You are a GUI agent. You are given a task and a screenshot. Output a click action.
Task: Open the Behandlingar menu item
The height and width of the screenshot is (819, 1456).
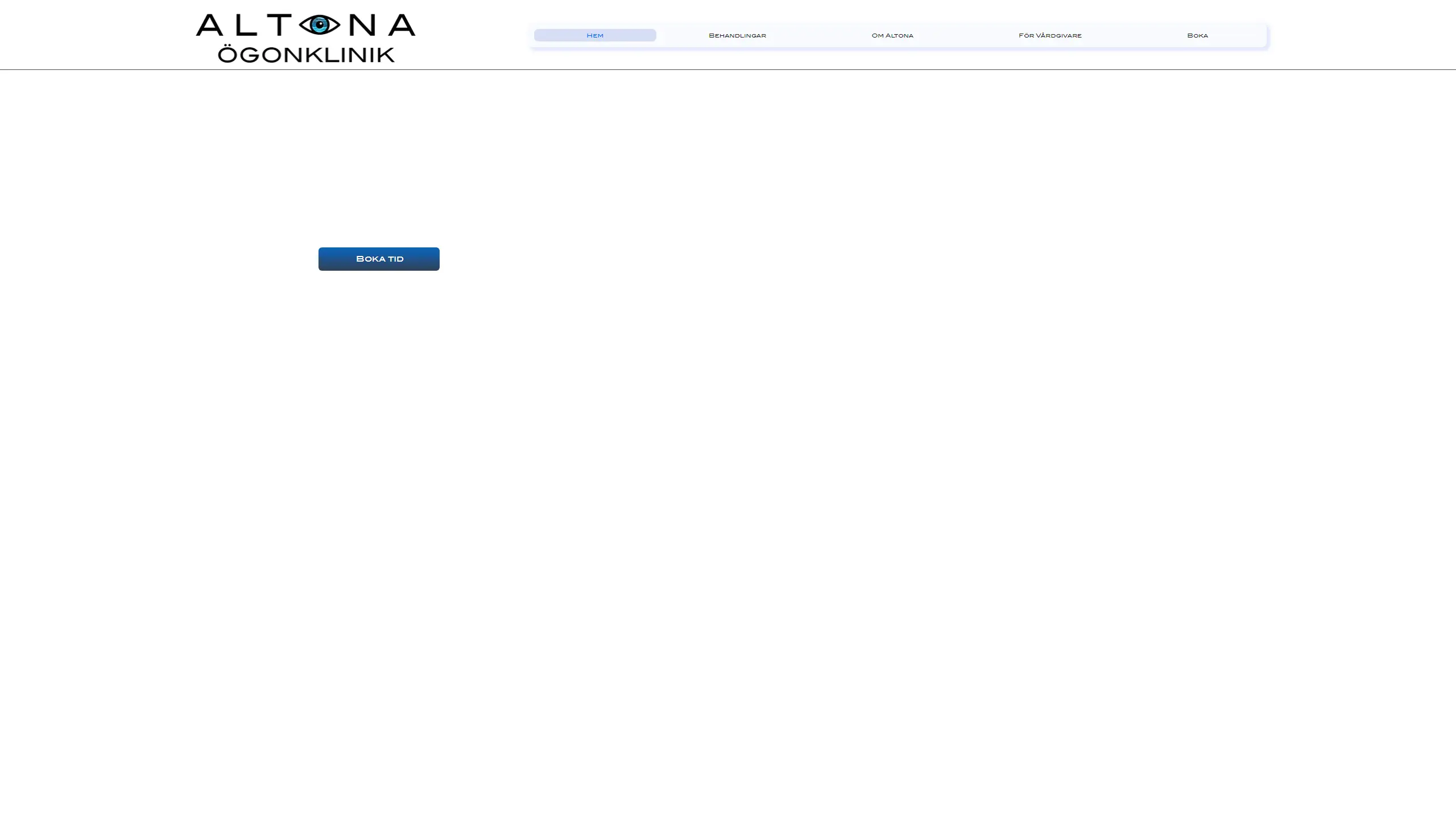(737, 35)
